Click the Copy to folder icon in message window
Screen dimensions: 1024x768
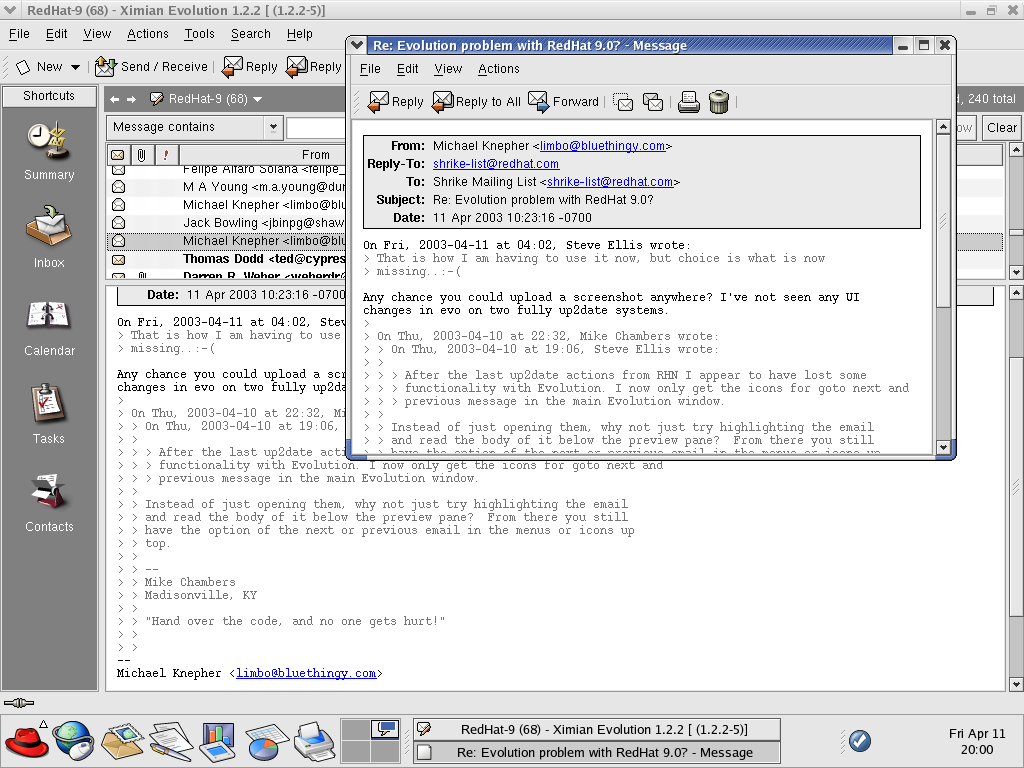tap(652, 102)
